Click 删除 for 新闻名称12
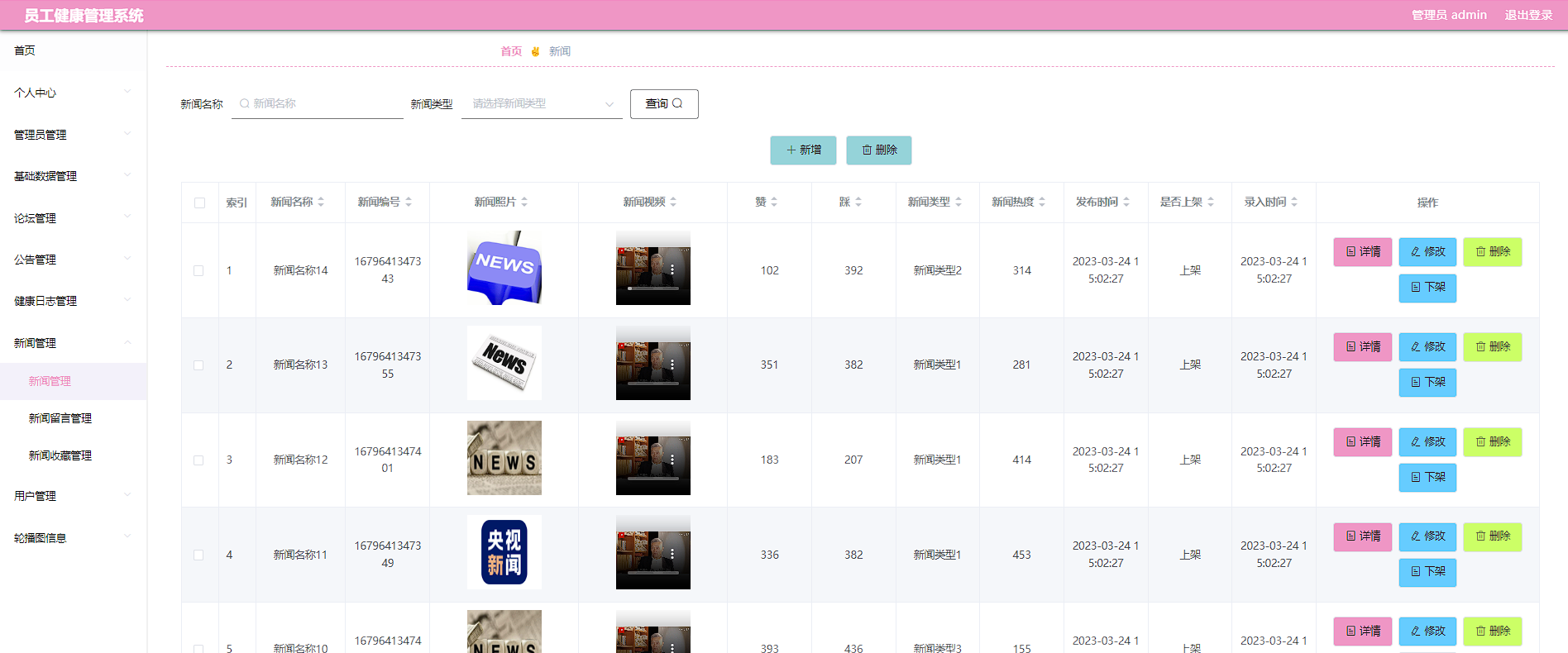1568x653 pixels. click(1493, 442)
